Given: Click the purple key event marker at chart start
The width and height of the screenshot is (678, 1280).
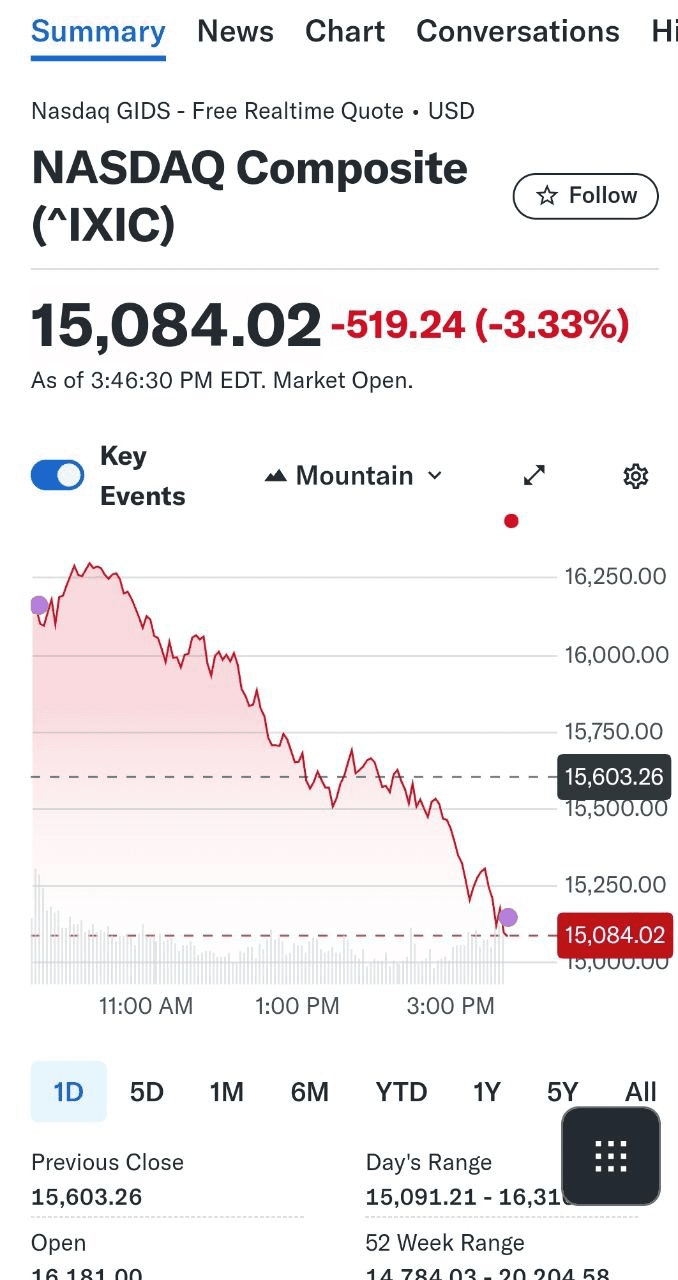Looking at the screenshot, I should pos(39,605).
